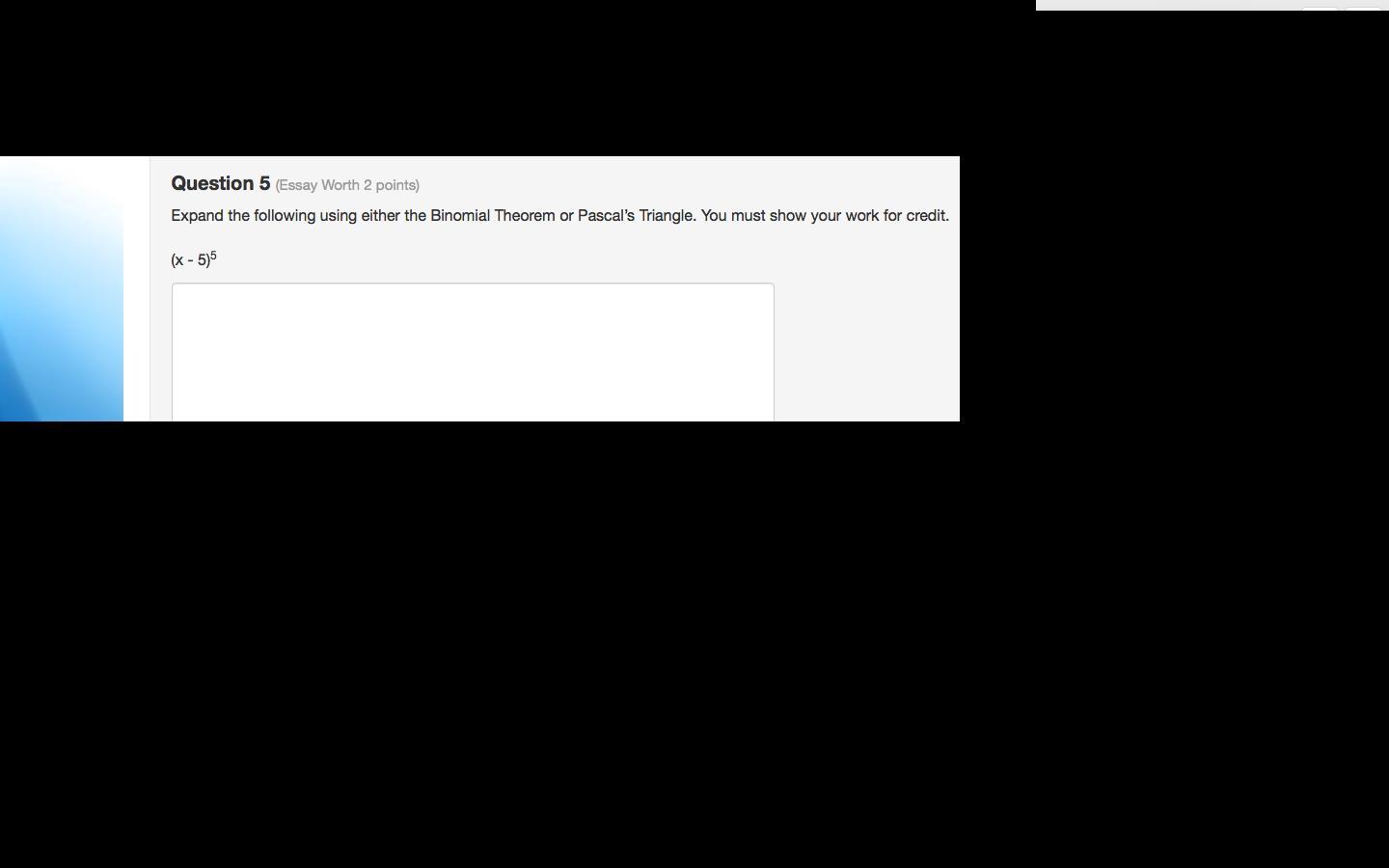Click the top border of the answer box

473,284
